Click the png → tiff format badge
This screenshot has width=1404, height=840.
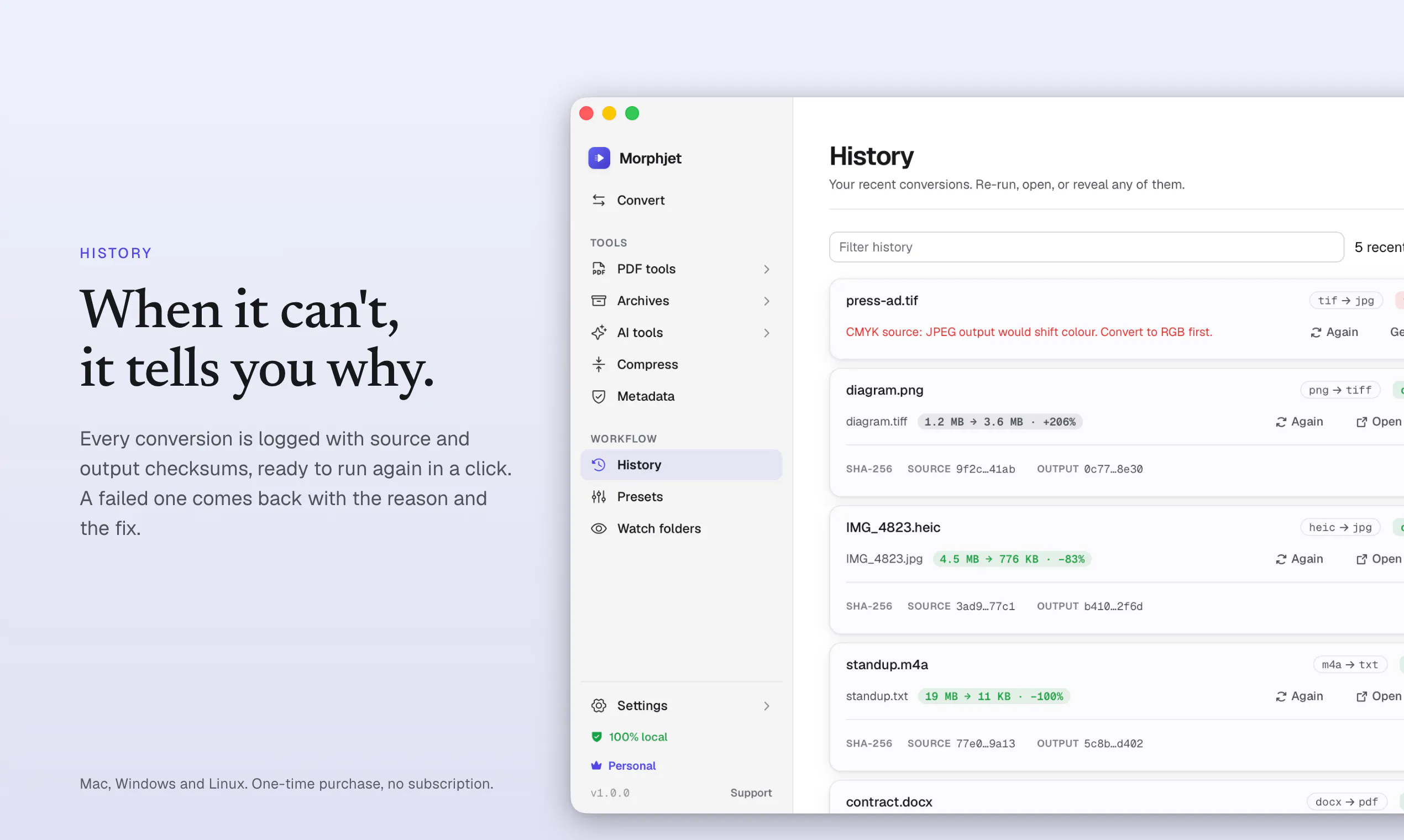click(x=1340, y=390)
